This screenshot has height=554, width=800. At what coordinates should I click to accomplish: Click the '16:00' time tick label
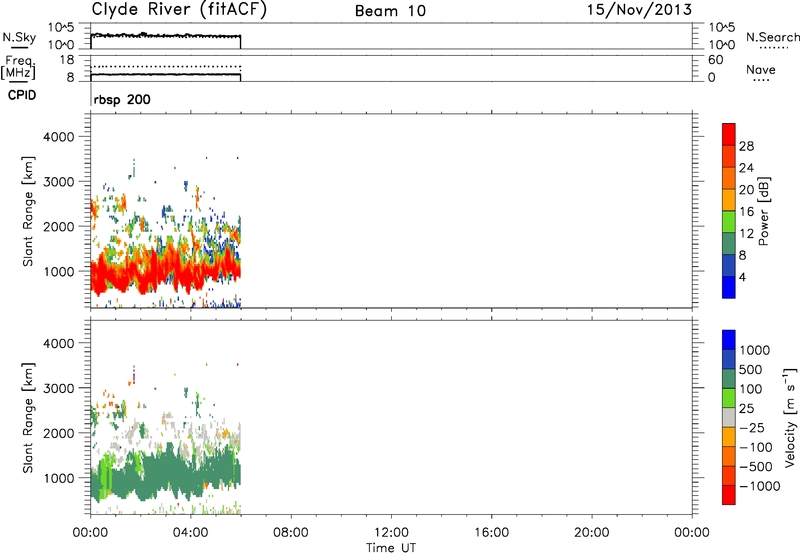coord(491,533)
